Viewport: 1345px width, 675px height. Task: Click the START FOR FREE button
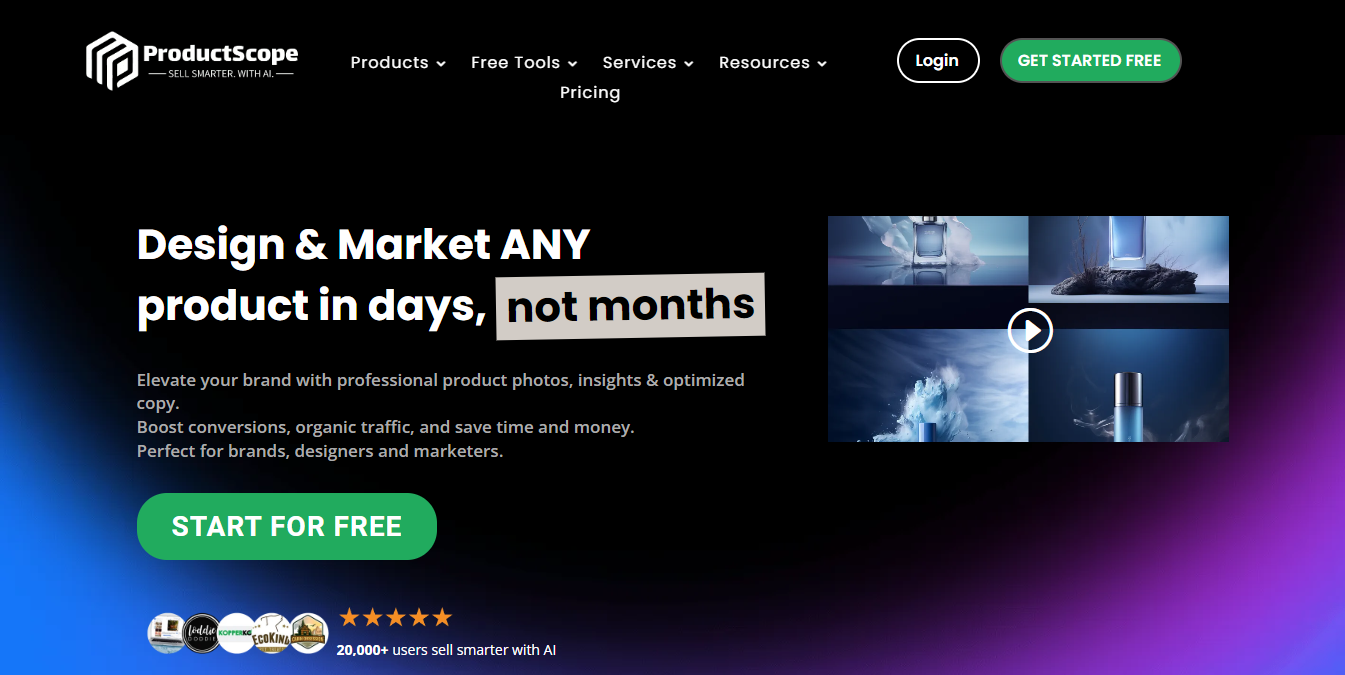(287, 526)
